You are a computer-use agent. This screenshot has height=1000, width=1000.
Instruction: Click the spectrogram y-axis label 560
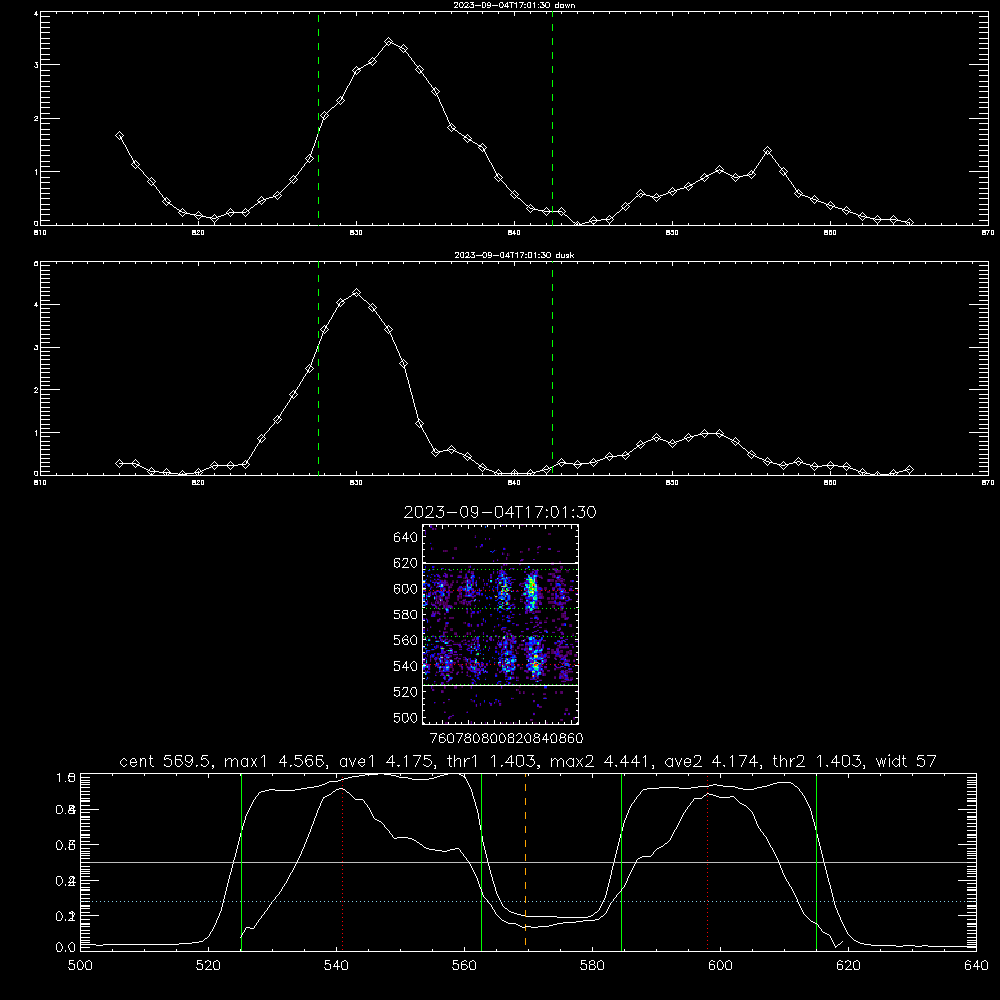tap(405, 640)
